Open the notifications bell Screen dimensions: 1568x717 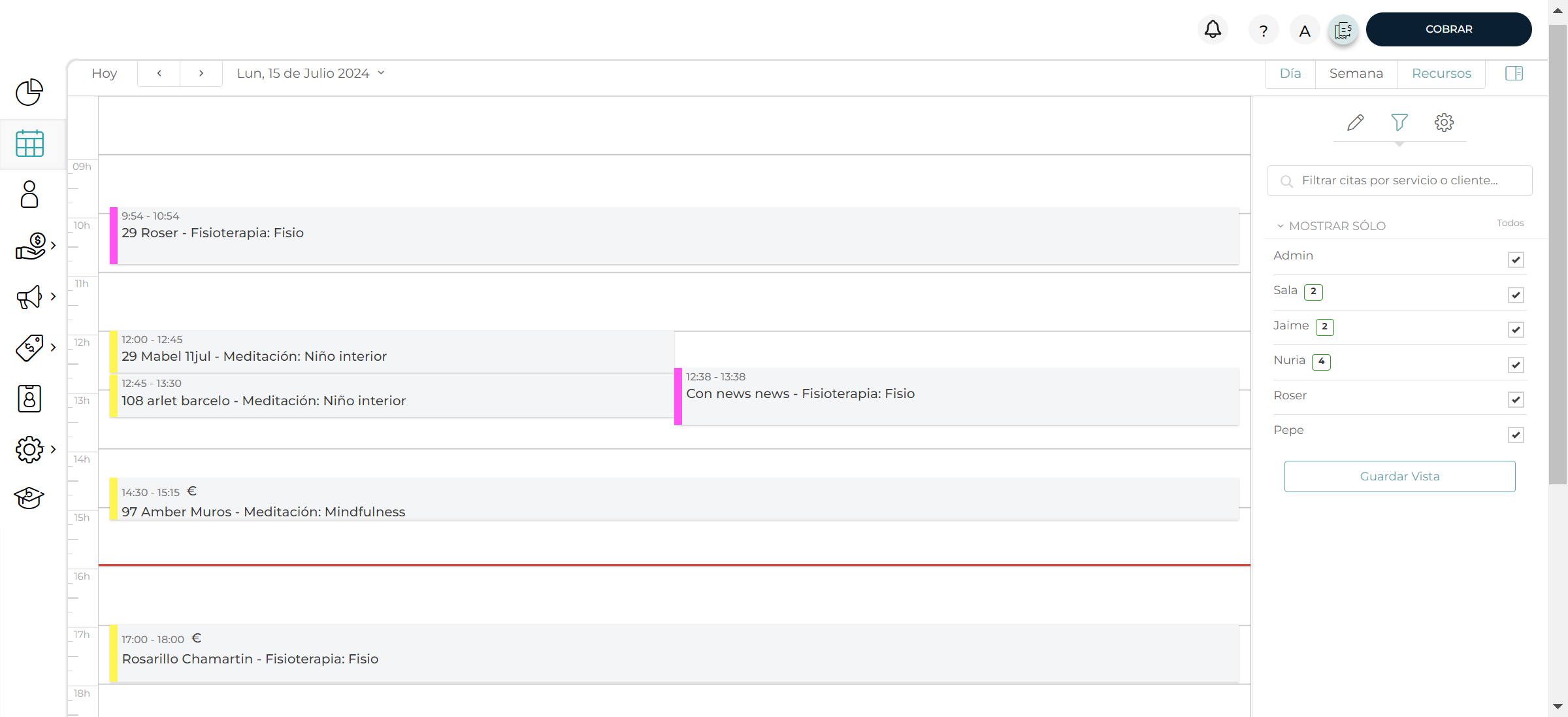tap(1213, 29)
